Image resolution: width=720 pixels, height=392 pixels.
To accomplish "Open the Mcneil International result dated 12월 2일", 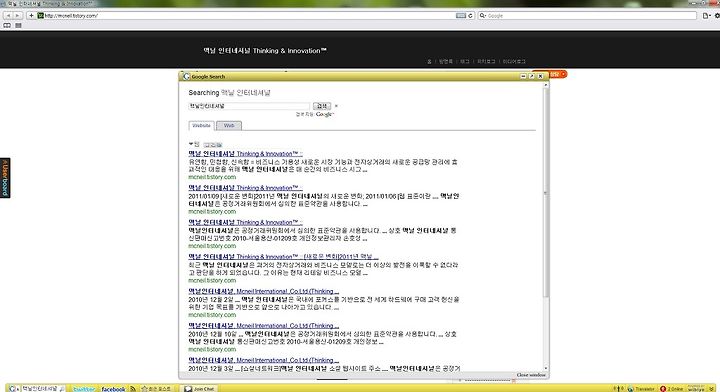I will pos(264,291).
